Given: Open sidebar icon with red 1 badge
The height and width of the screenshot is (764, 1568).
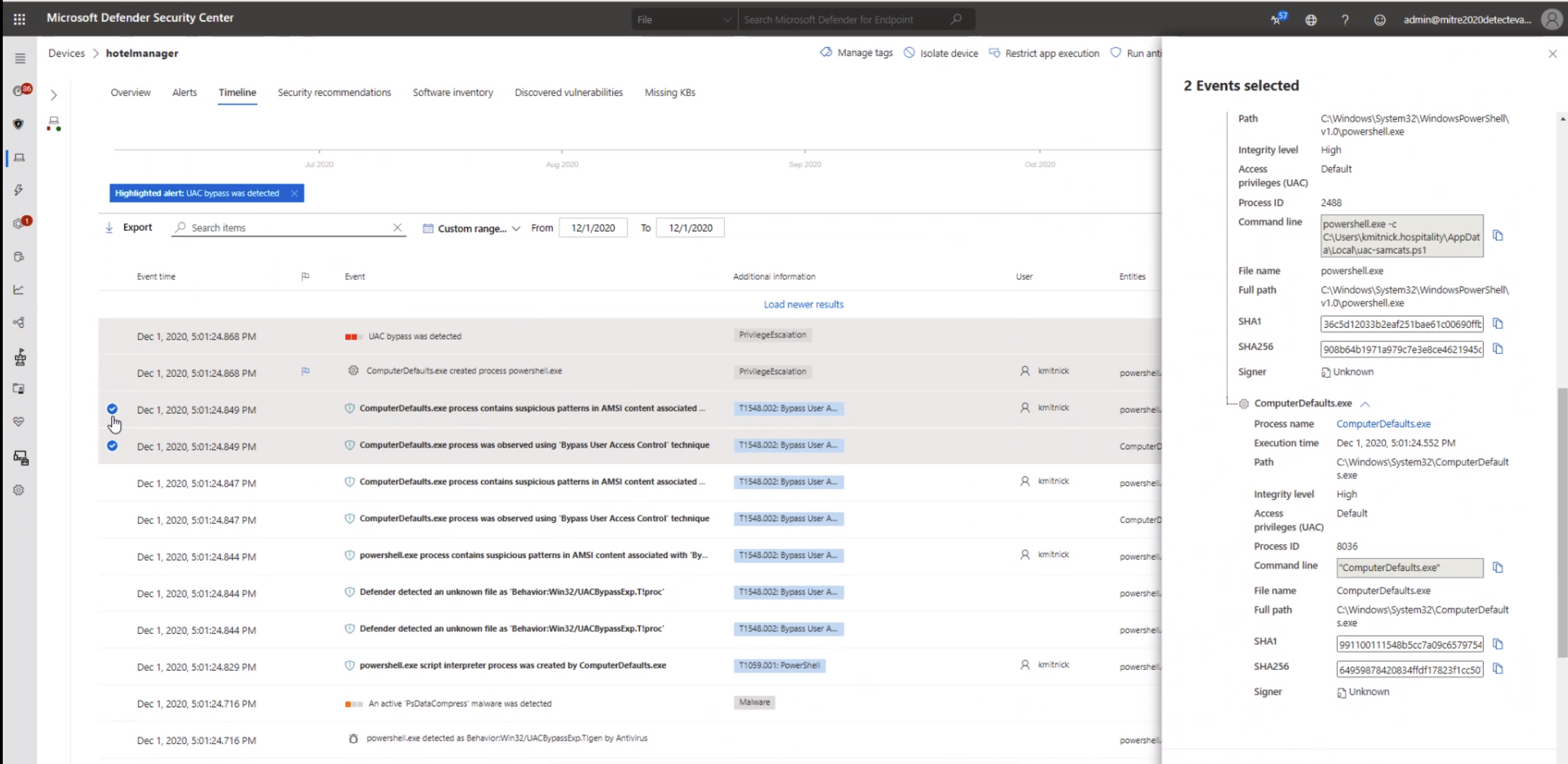Looking at the screenshot, I should [x=21, y=223].
